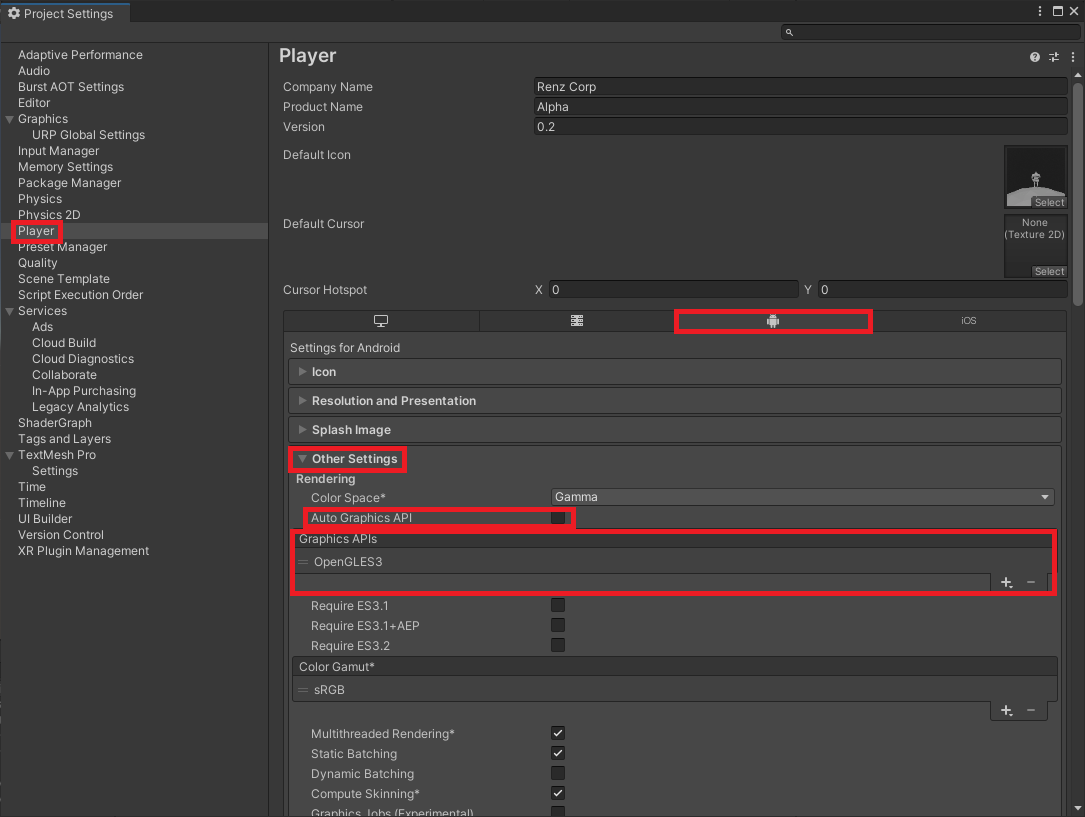Open the Color Space dropdown
The image size is (1085, 817).
[803, 497]
